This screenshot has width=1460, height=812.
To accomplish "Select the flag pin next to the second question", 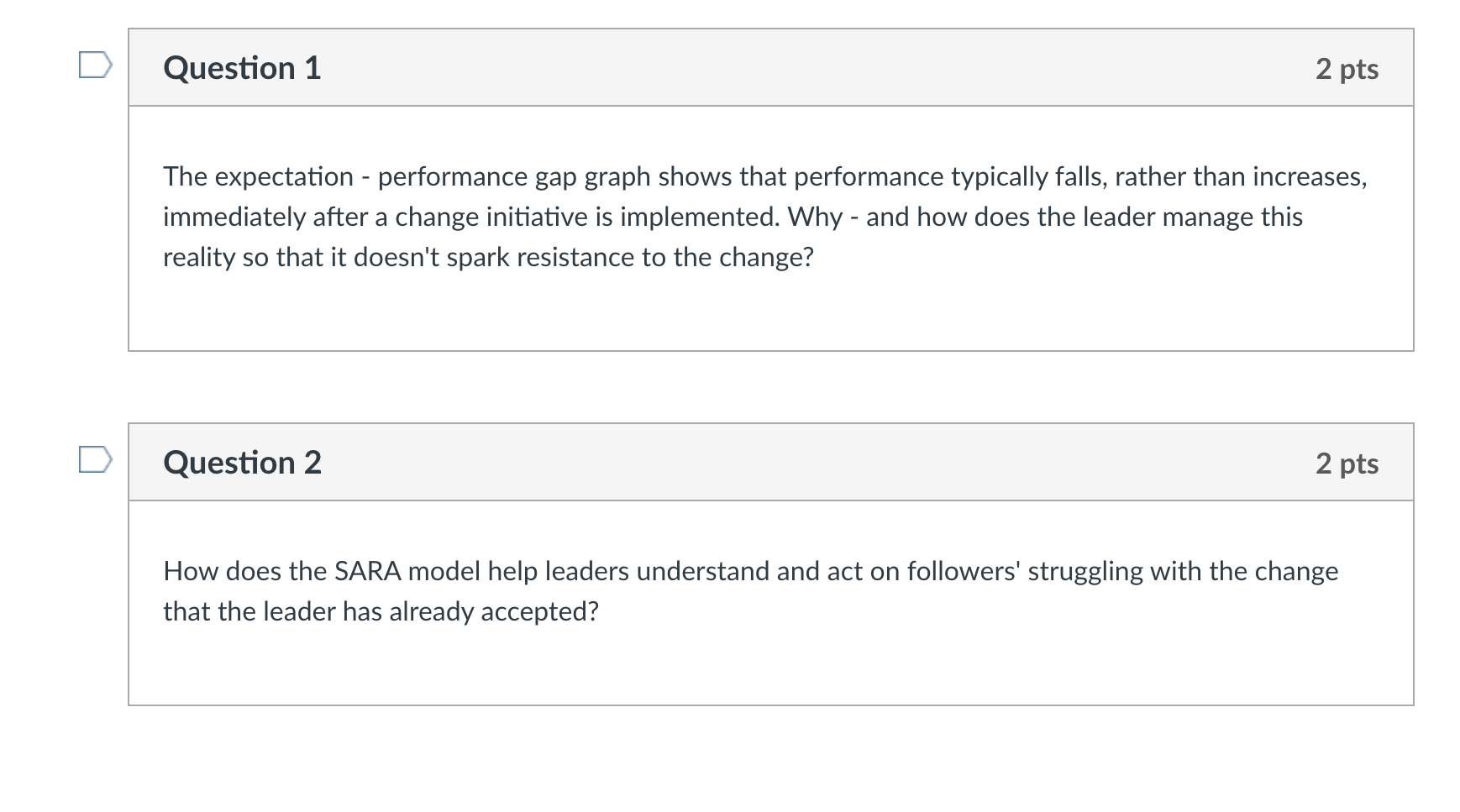I will pos(93,460).
